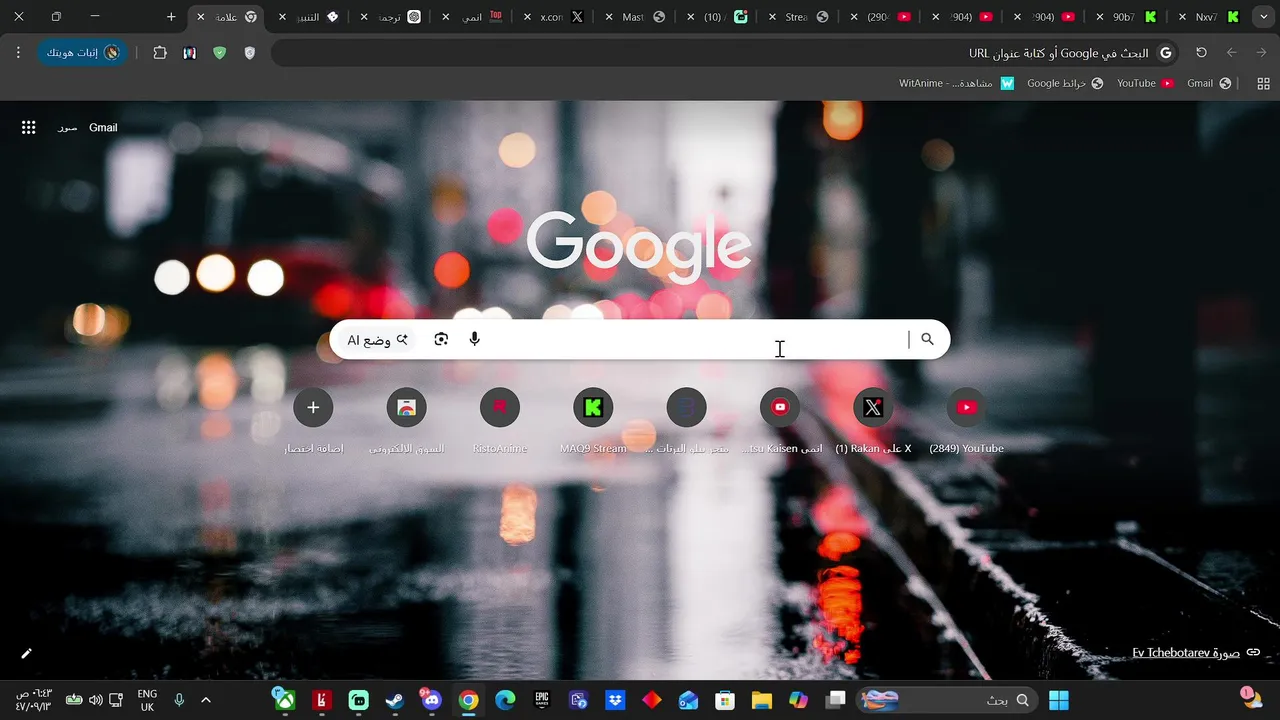
Task: Open the Chrome three-dot menu
Action: tap(18, 53)
